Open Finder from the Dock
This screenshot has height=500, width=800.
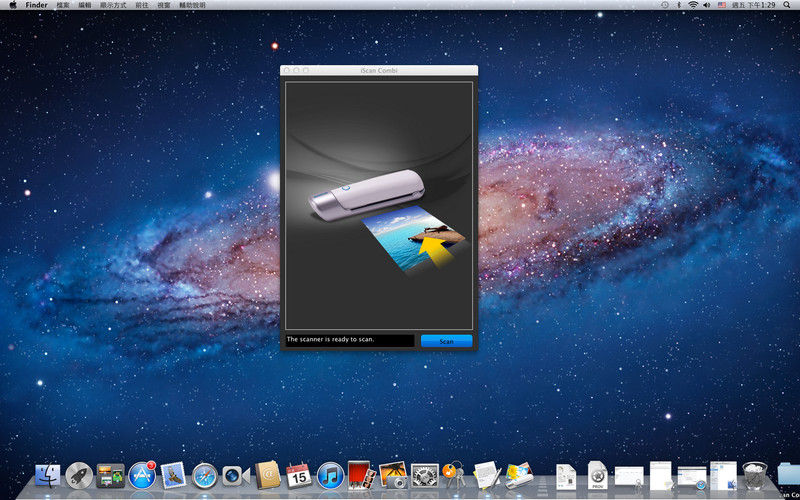click(47, 476)
